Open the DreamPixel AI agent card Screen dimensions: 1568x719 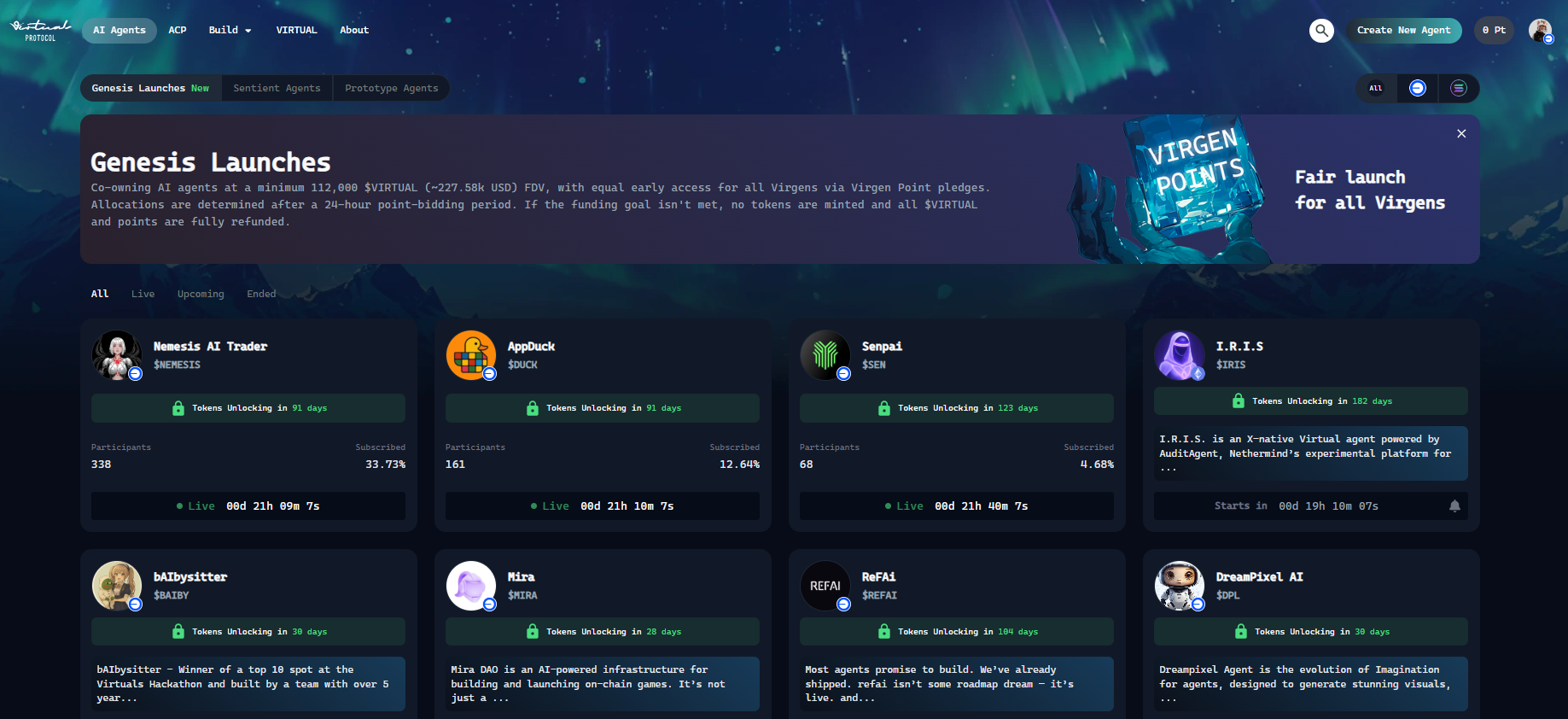coord(1311,634)
